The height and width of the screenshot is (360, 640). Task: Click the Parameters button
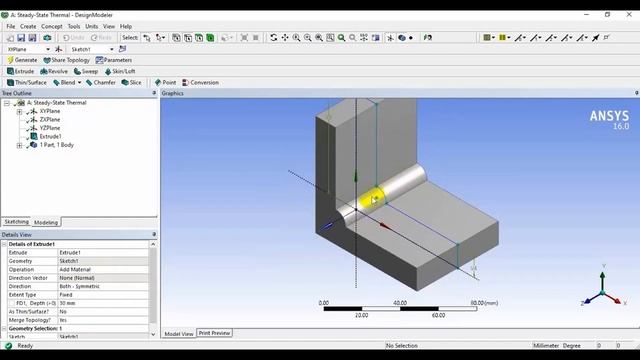114,60
